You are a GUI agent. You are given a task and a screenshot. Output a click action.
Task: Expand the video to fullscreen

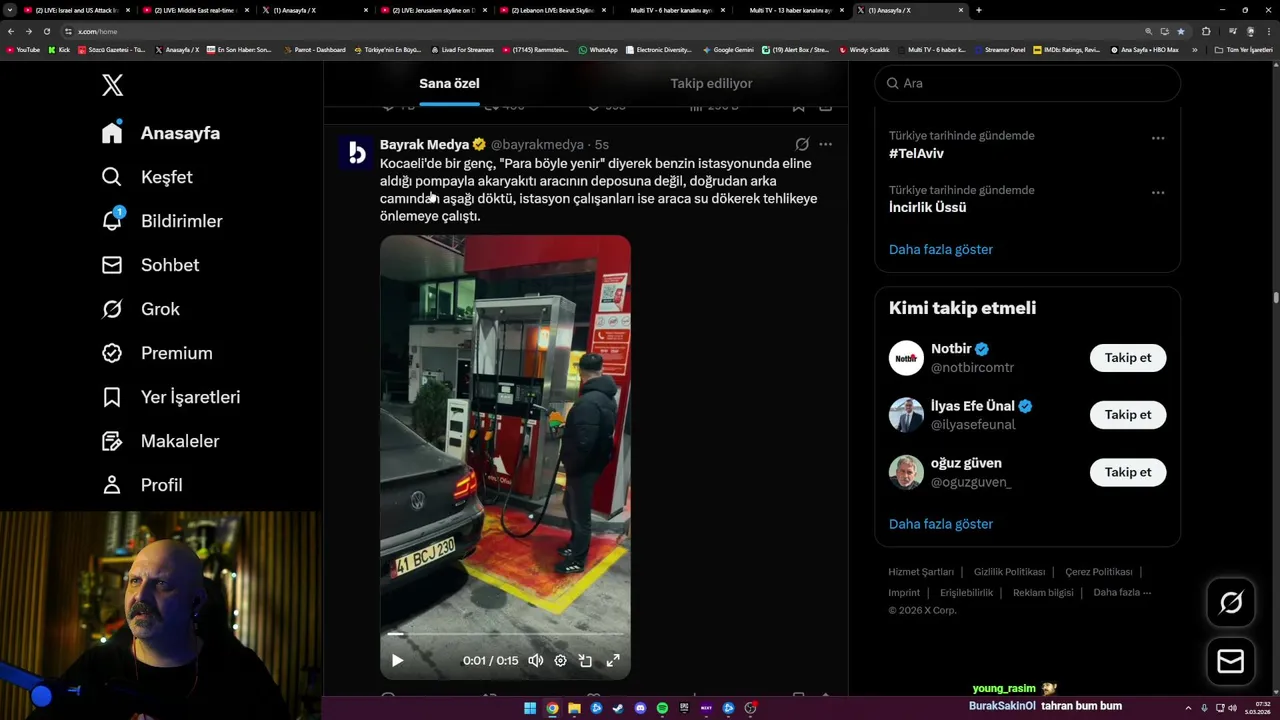[613, 660]
